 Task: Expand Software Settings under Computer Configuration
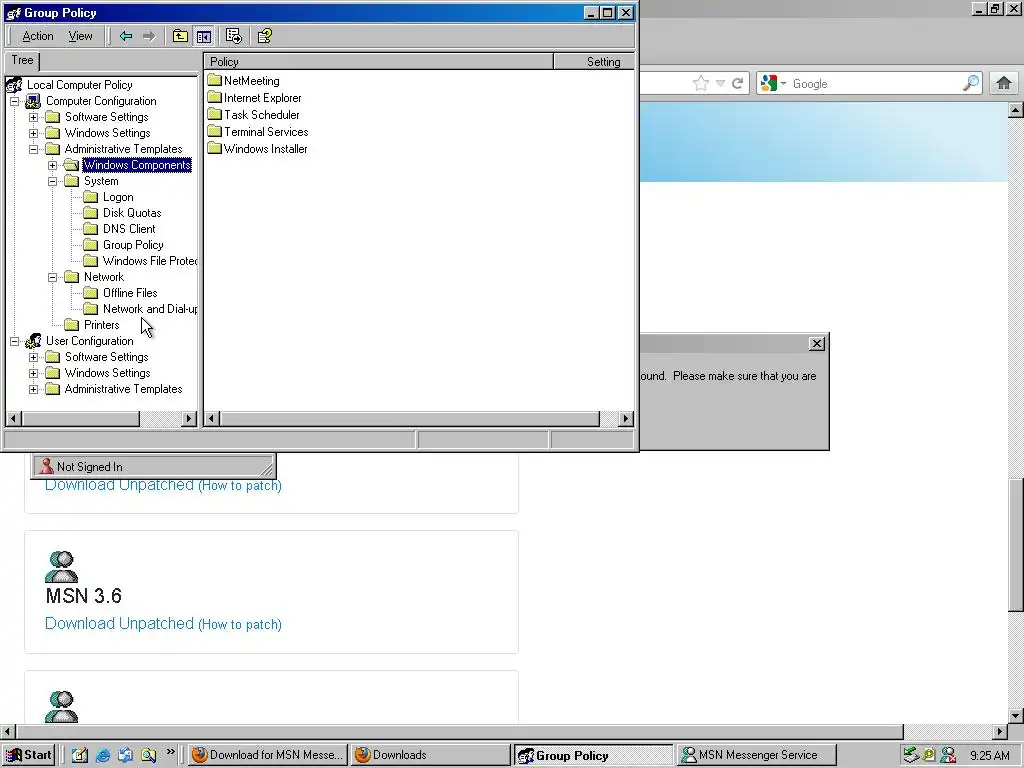[33, 117]
